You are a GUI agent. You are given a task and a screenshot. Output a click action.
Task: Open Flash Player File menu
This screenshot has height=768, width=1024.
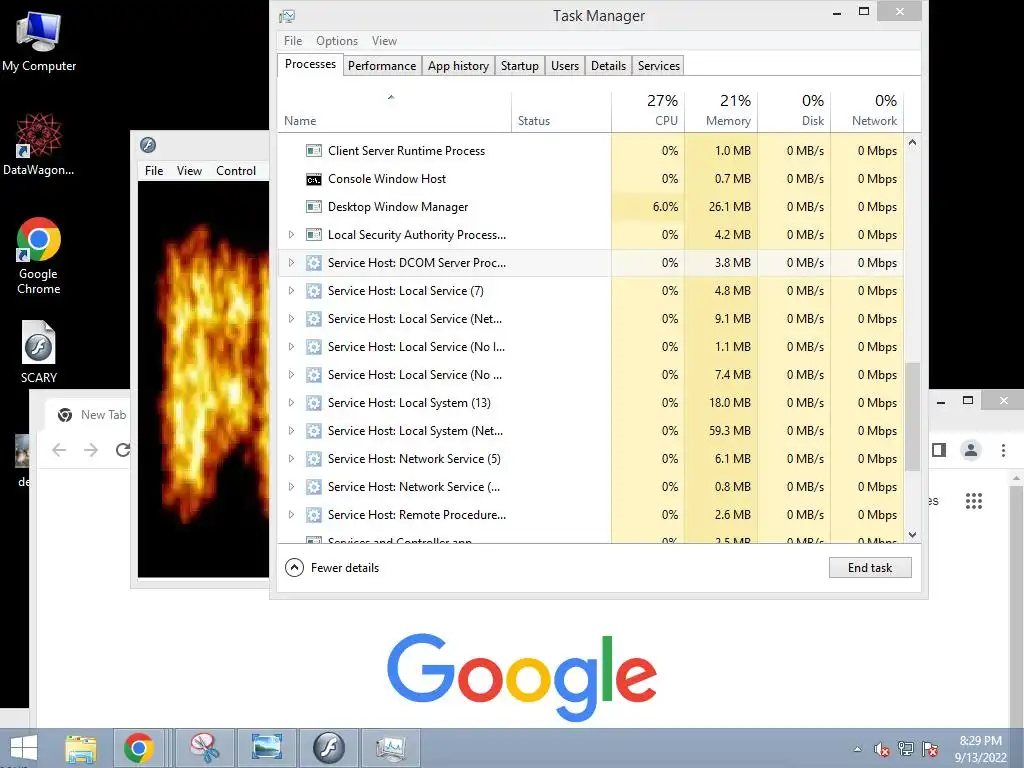pyautogui.click(x=154, y=171)
